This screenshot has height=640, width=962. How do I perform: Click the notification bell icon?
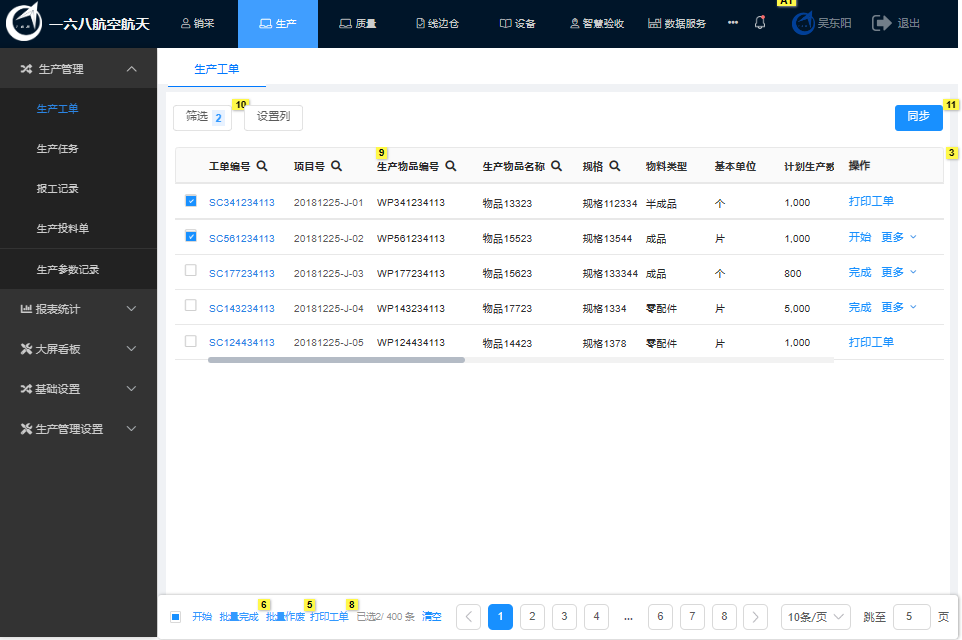point(760,23)
